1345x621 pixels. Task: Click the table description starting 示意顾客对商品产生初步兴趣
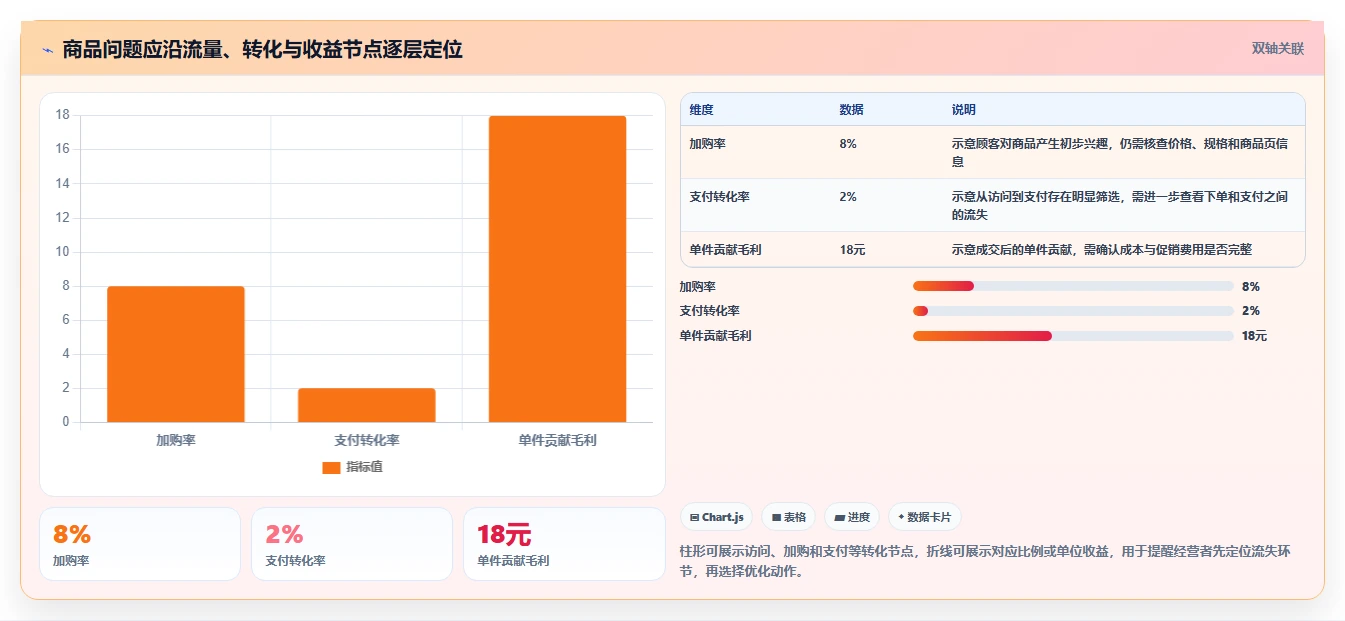[1120, 152]
